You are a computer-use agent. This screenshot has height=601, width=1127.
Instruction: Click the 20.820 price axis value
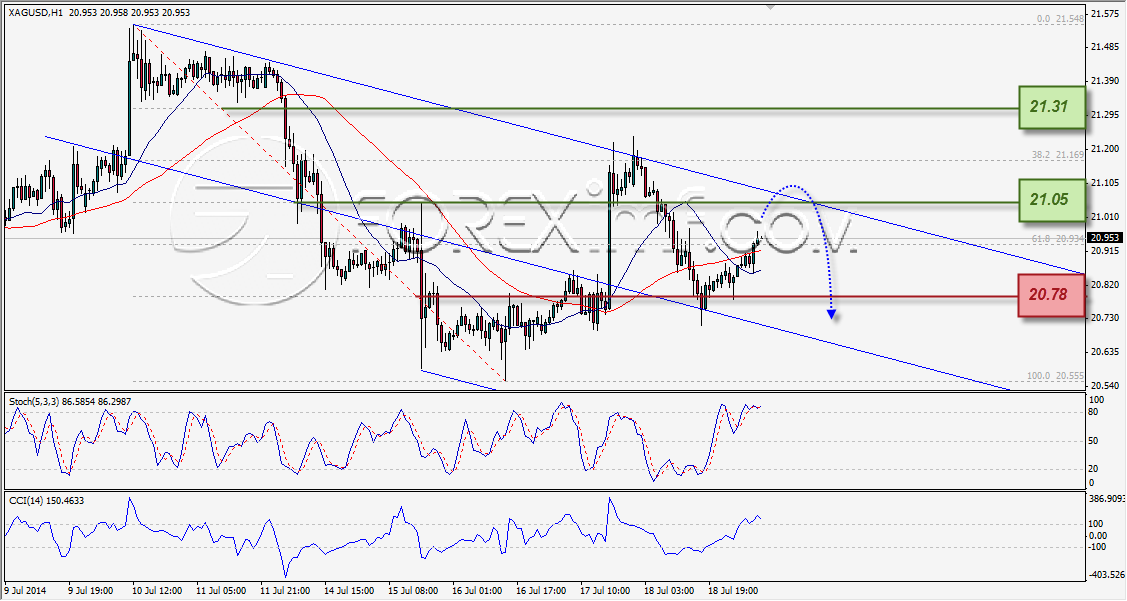1104,284
